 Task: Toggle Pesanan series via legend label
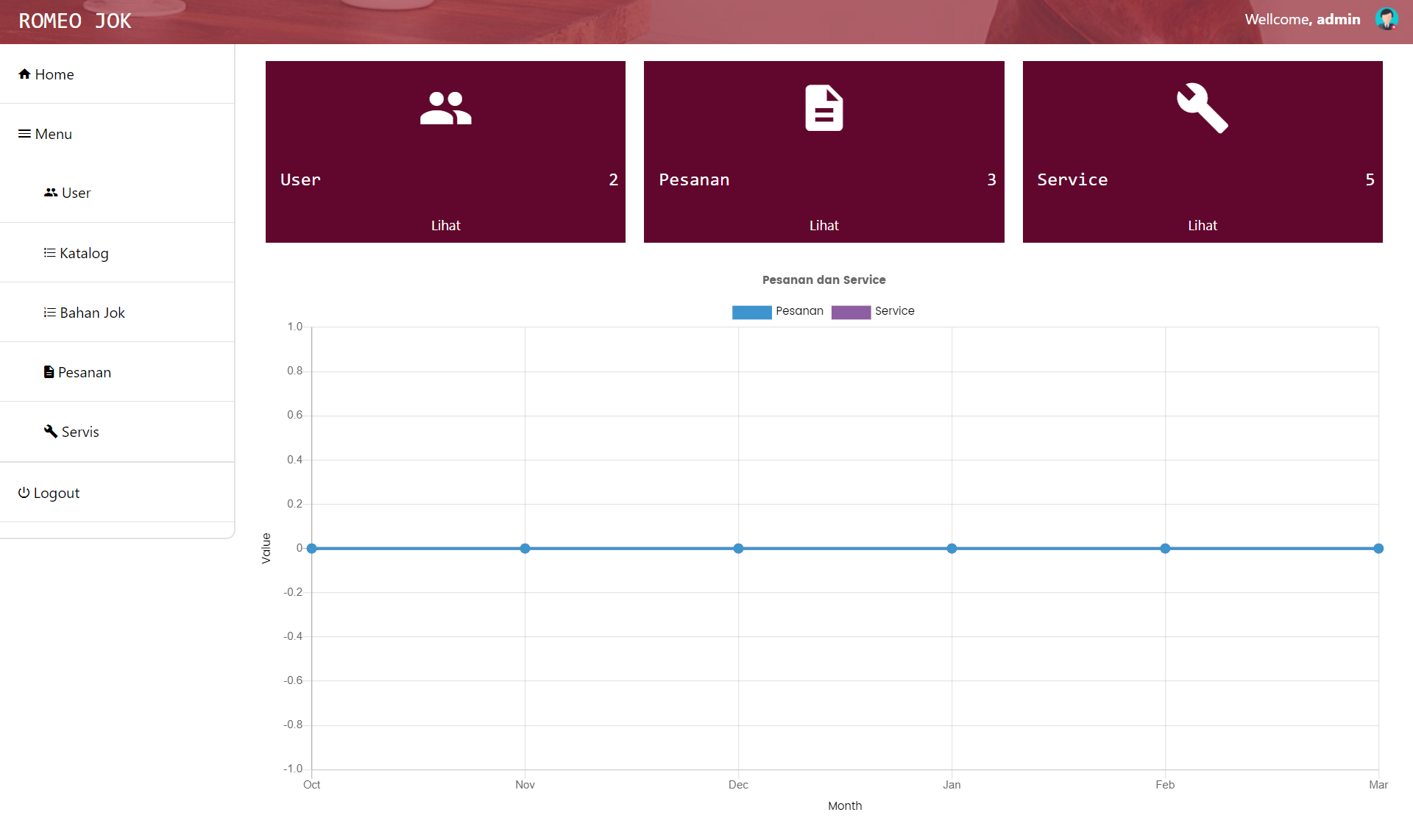pos(799,311)
